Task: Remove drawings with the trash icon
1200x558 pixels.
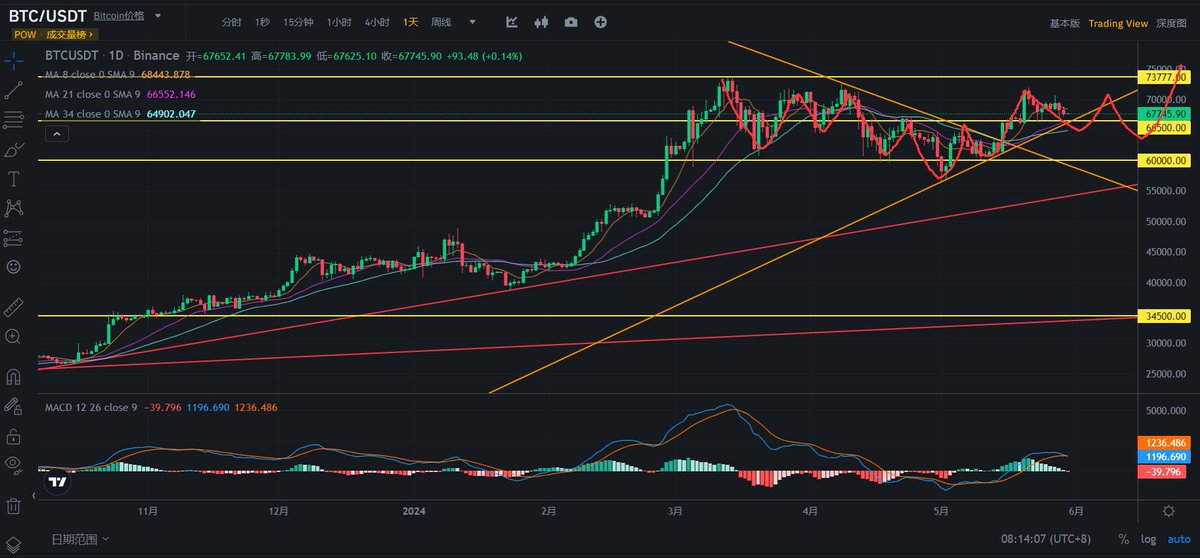Action: point(13,505)
